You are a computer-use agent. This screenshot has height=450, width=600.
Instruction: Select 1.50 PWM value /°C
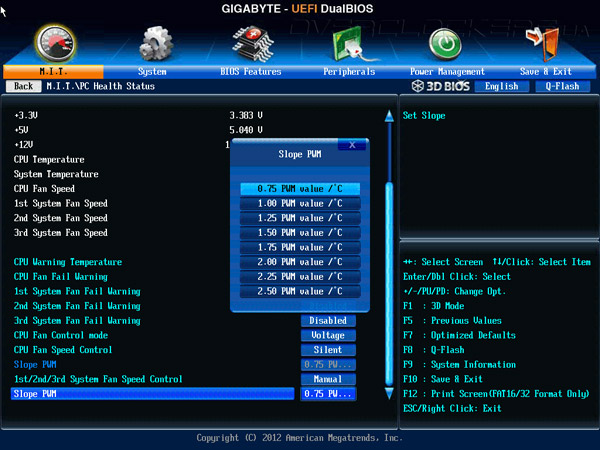pos(300,233)
